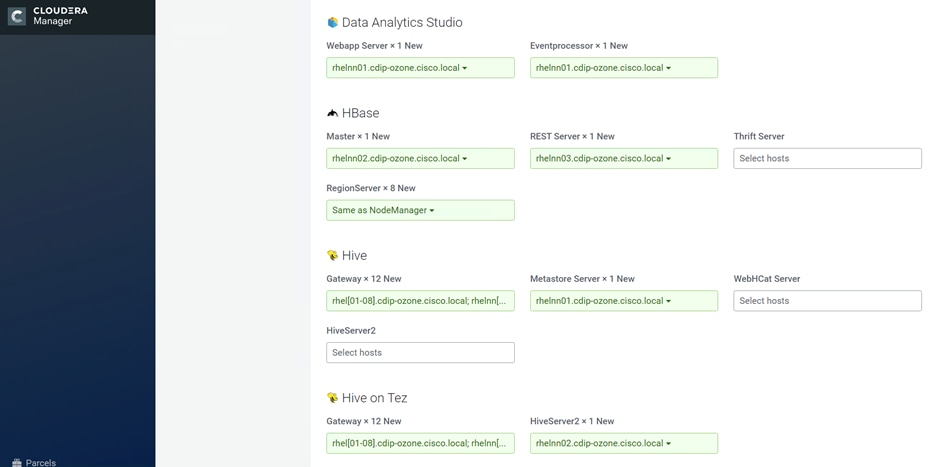Screen dimensions: 937x467
Task: Select hosts for Hive HiveServer2
Action: 420,352
